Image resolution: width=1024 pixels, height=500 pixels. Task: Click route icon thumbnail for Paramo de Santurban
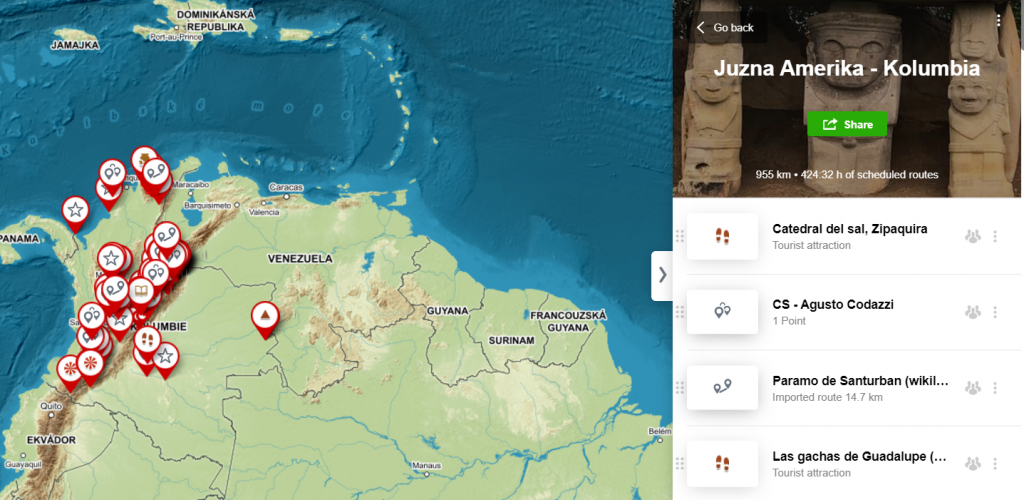coord(722,388)
